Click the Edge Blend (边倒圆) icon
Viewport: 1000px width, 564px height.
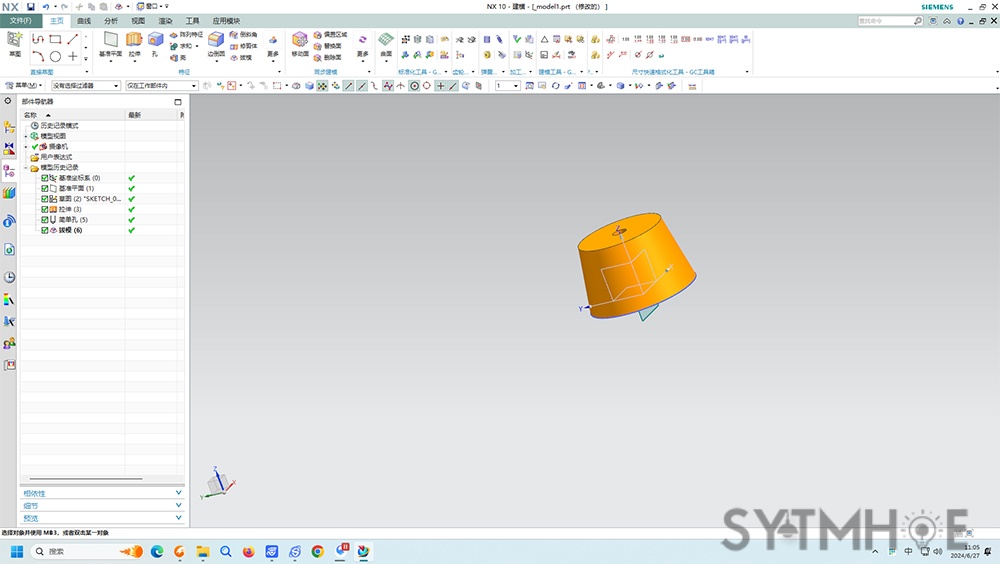click(x=216, y=42)
